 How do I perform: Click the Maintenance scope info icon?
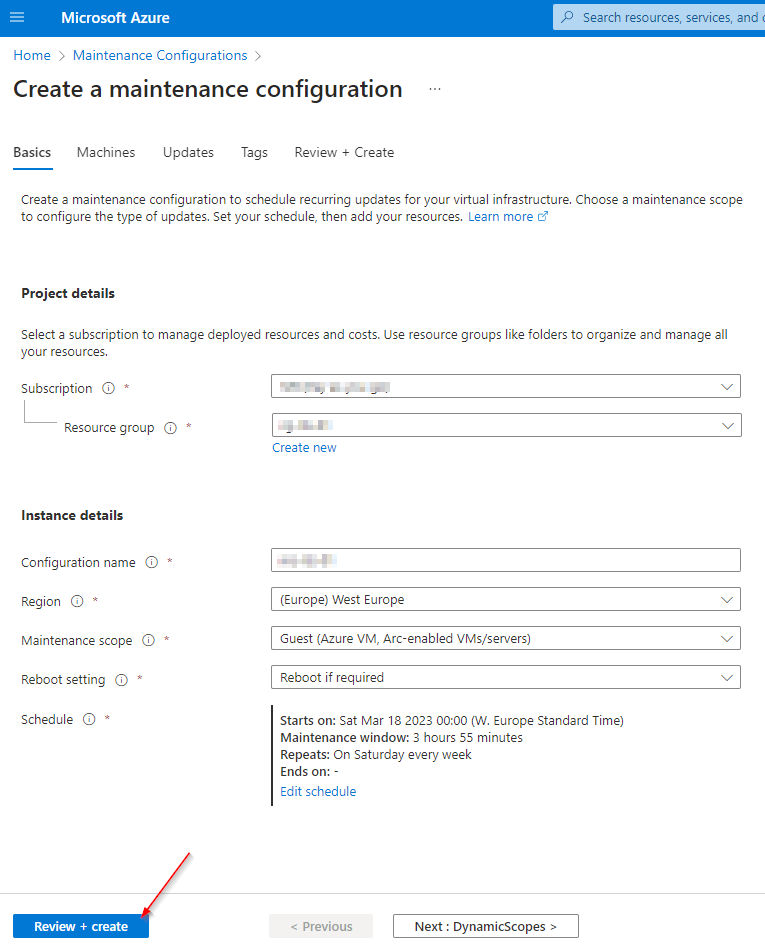tap(148, 640)
